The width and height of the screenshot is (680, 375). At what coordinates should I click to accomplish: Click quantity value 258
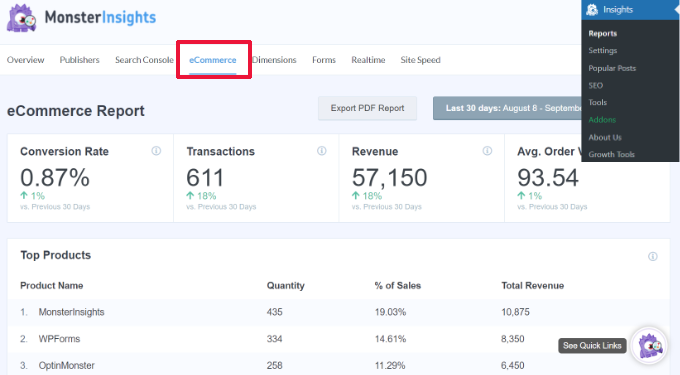tap(275, 365)
